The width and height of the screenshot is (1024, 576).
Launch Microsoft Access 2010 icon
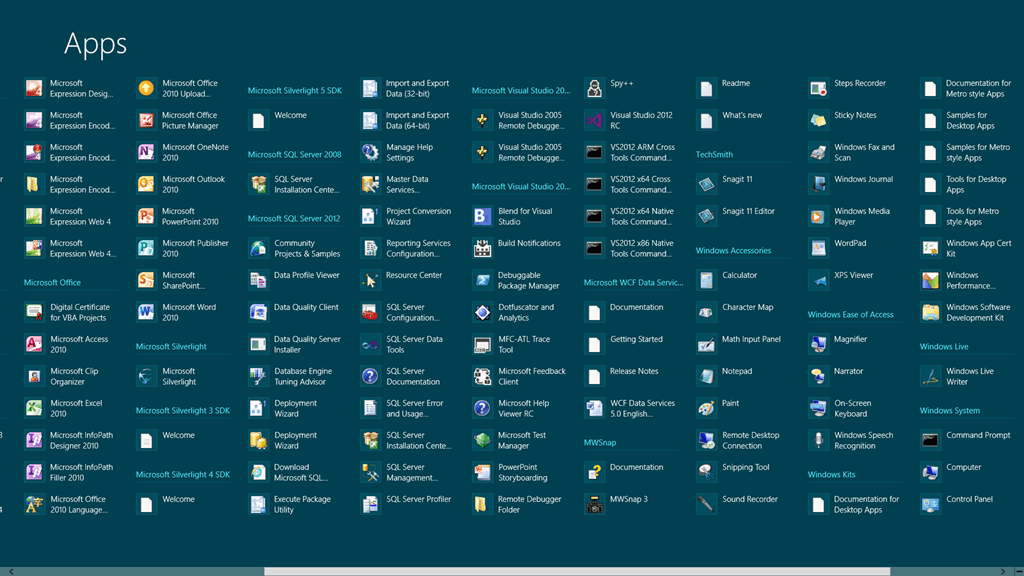34,344
